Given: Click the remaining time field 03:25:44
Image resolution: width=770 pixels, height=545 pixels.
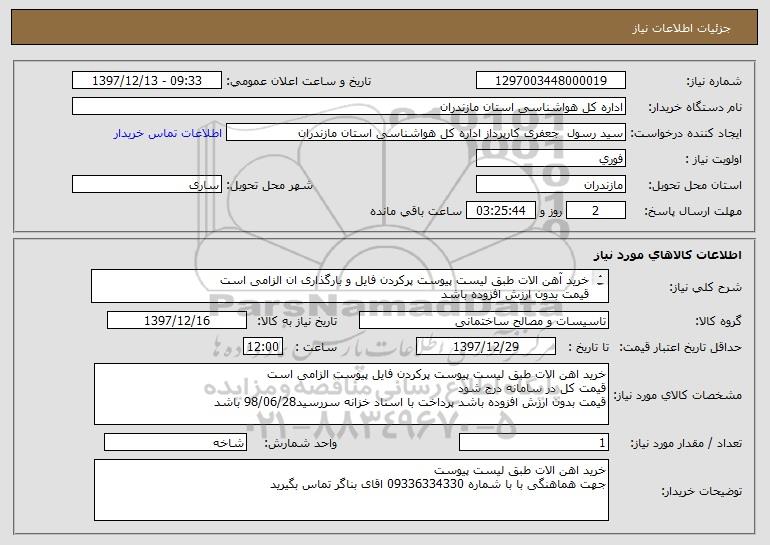Looking at the screenshot, I should click(500, 211).
